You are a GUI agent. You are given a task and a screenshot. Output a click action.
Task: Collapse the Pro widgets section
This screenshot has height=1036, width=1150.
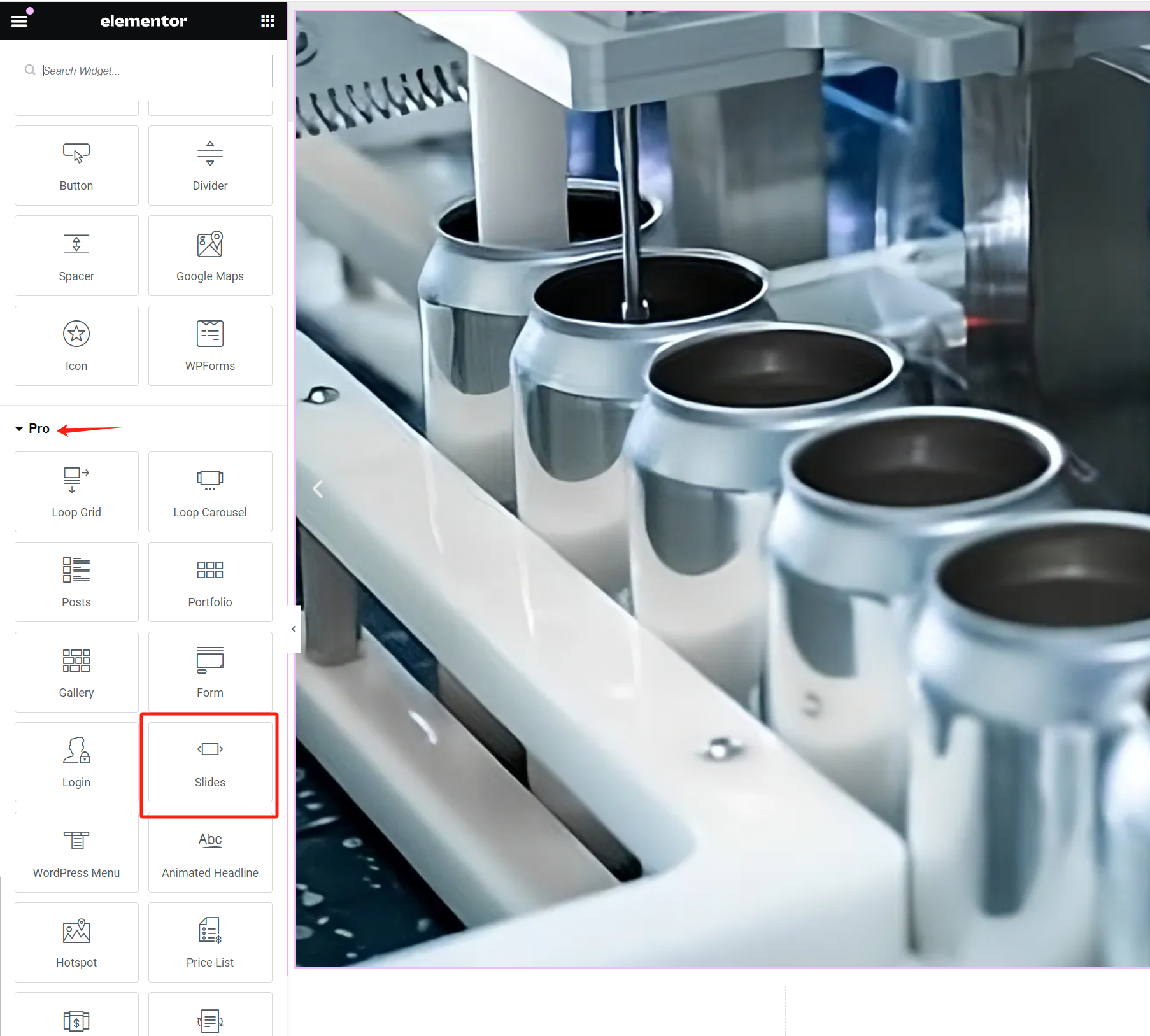pyautogui.click(x=20, y=429)
